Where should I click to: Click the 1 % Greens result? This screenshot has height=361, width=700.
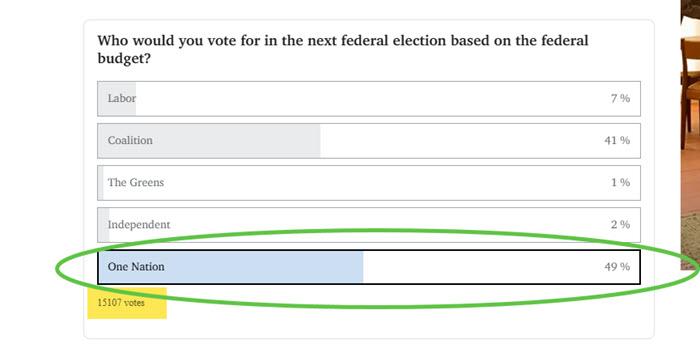tap(621, 183)
